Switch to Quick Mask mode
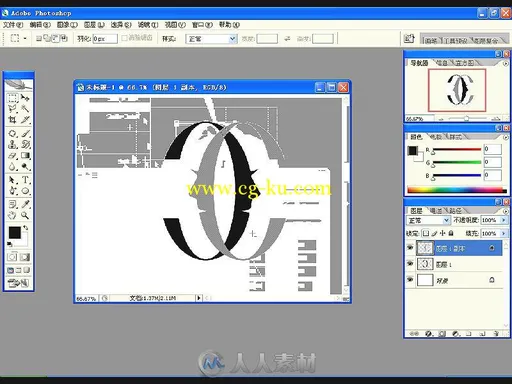The image size is (512, 384). [x=25, y=257]
